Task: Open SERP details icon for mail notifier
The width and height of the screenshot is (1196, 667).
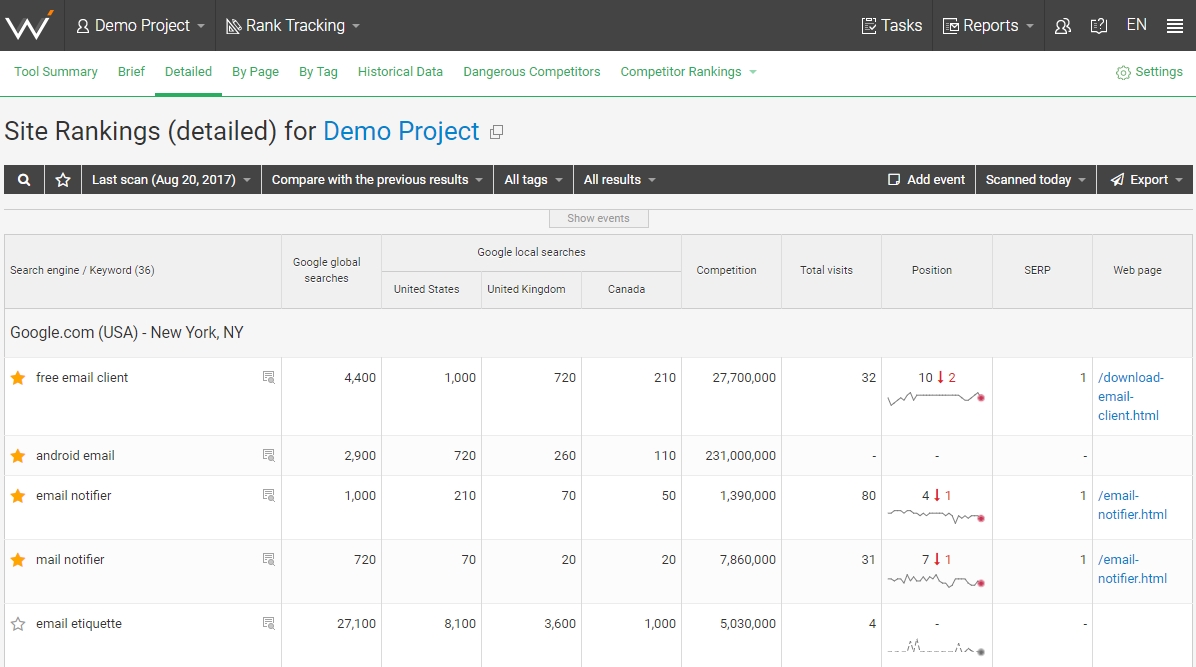Action: pyautogui.click(x=268, y=559)
